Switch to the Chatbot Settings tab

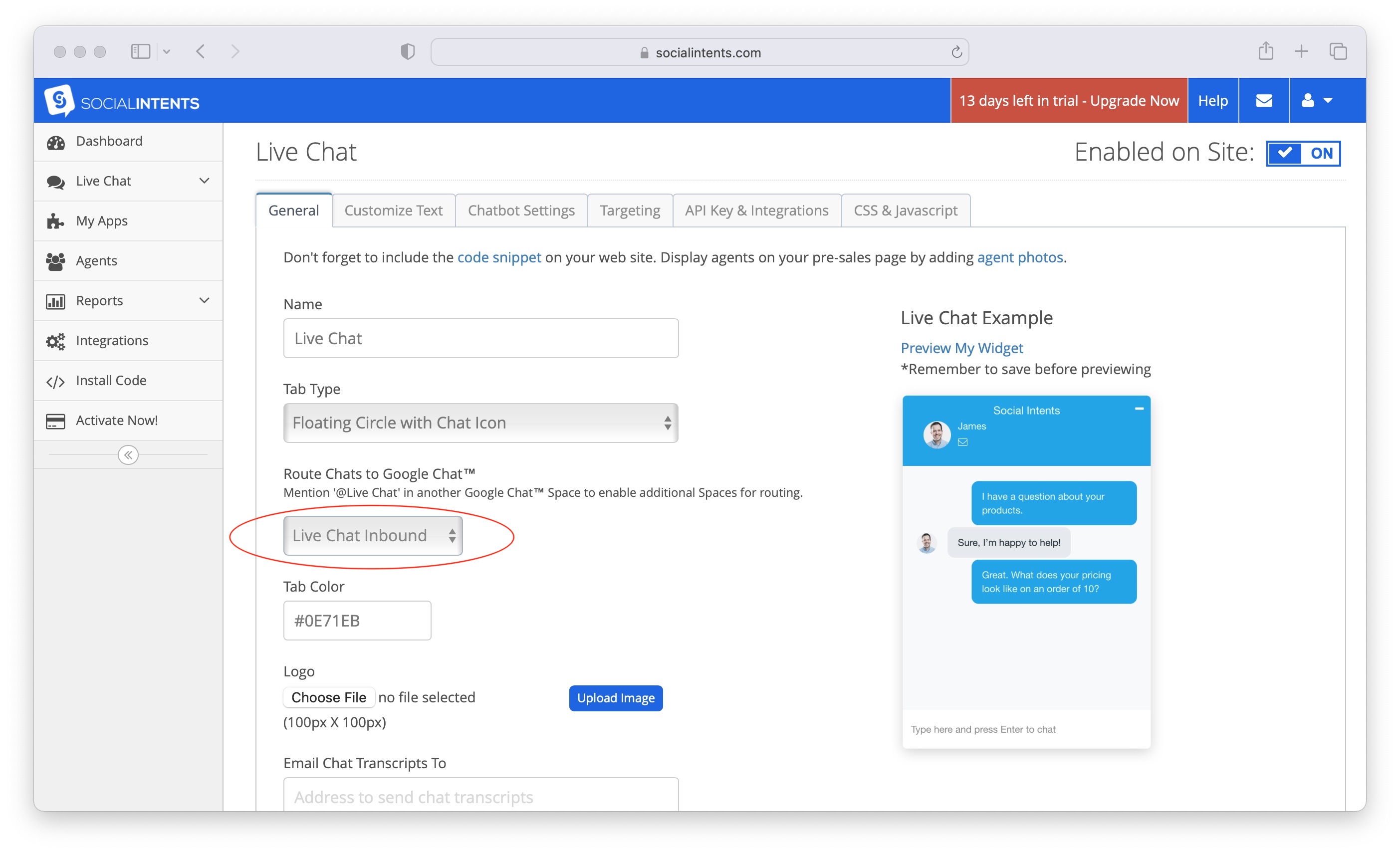(x=520, y=211)
